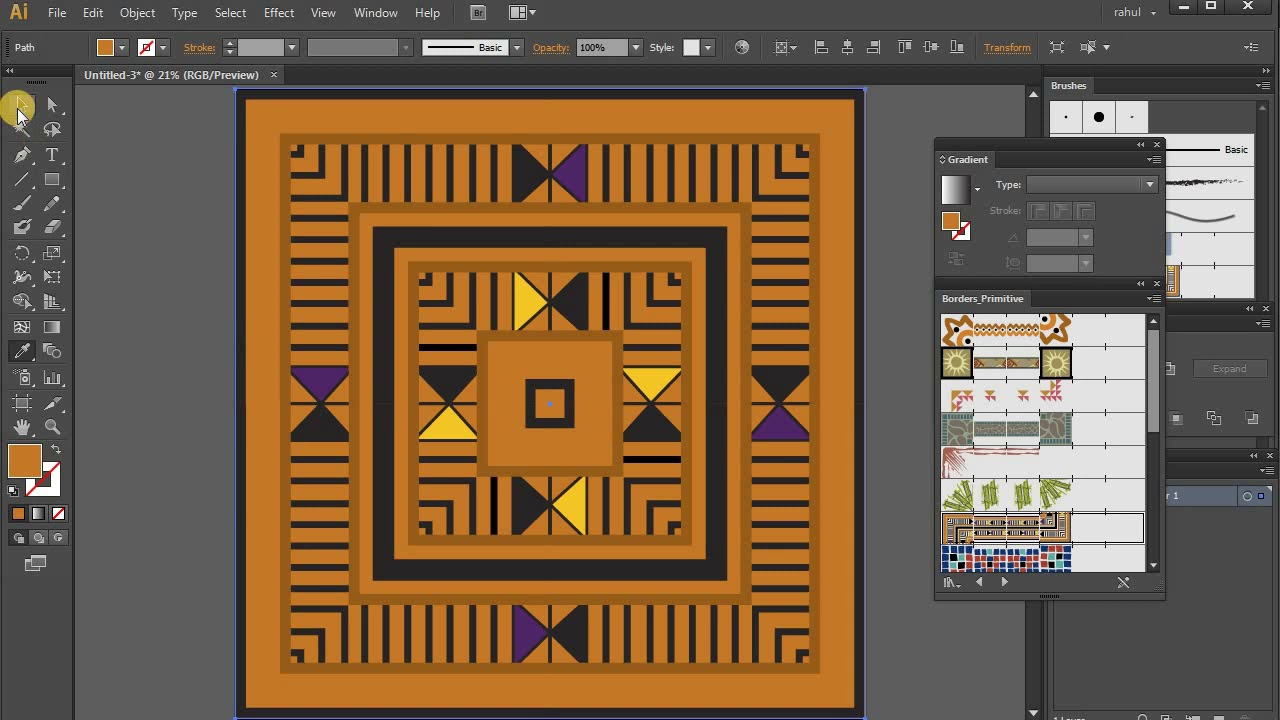
Task: Select the Free Transform tool
Action: tap(52, 277)
